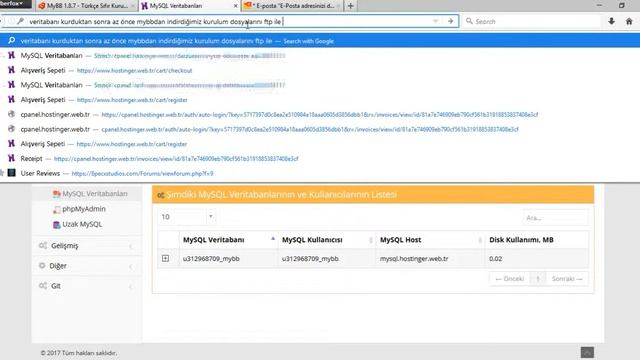Click the Git gears icon
The height and width of the screenshot is (360, 640).
43,285
